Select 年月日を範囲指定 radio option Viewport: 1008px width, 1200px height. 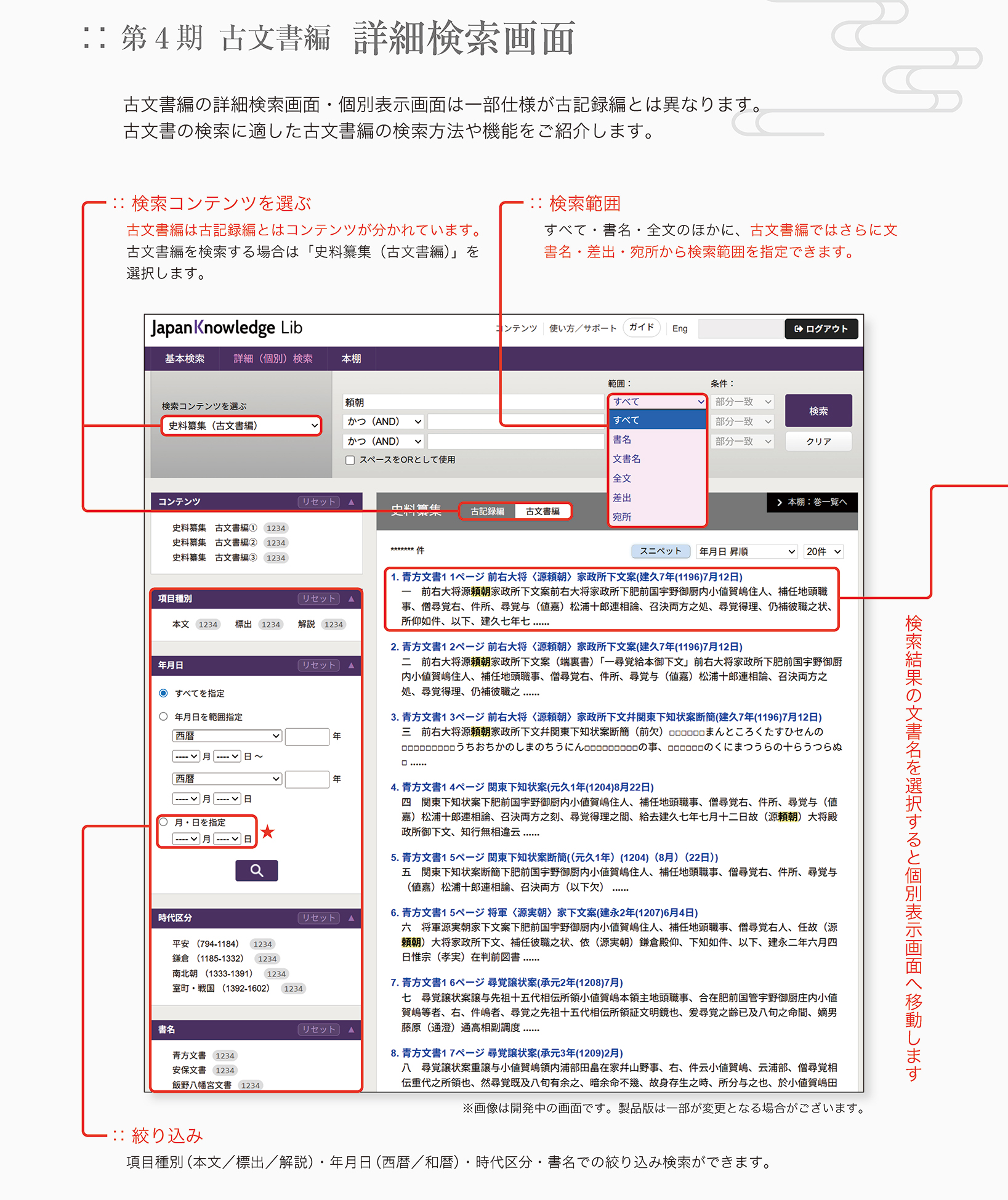coord(164,716)
